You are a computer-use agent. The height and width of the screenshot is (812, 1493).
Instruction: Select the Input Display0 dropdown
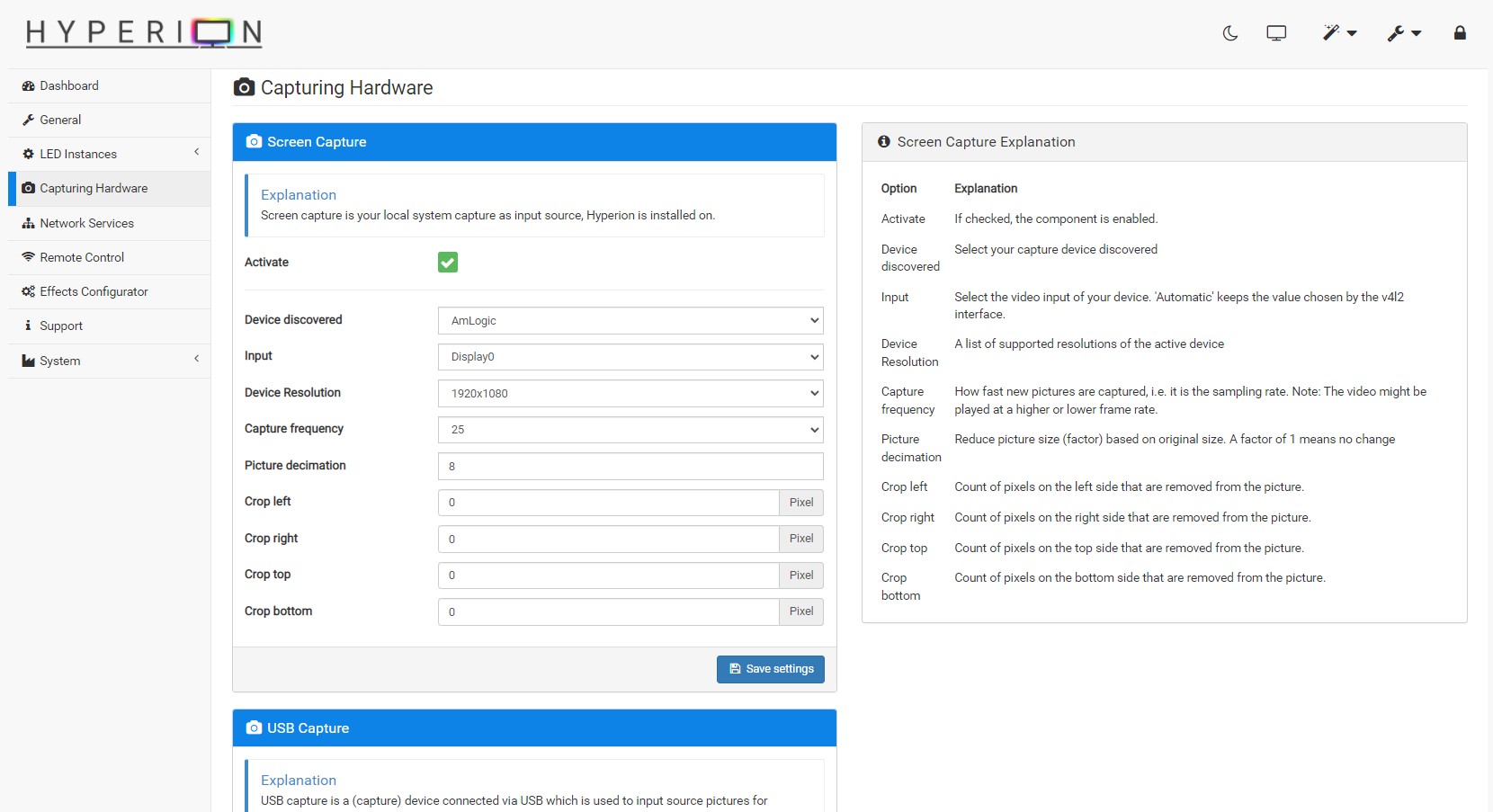[x=630, y=357]
